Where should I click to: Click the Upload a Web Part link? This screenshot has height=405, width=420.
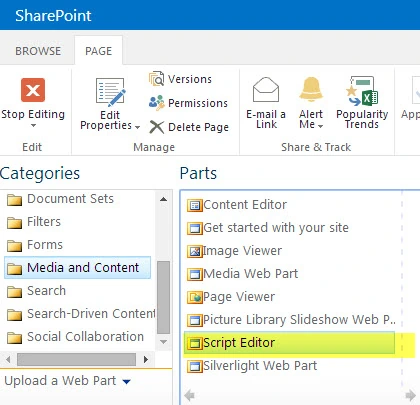60,381
